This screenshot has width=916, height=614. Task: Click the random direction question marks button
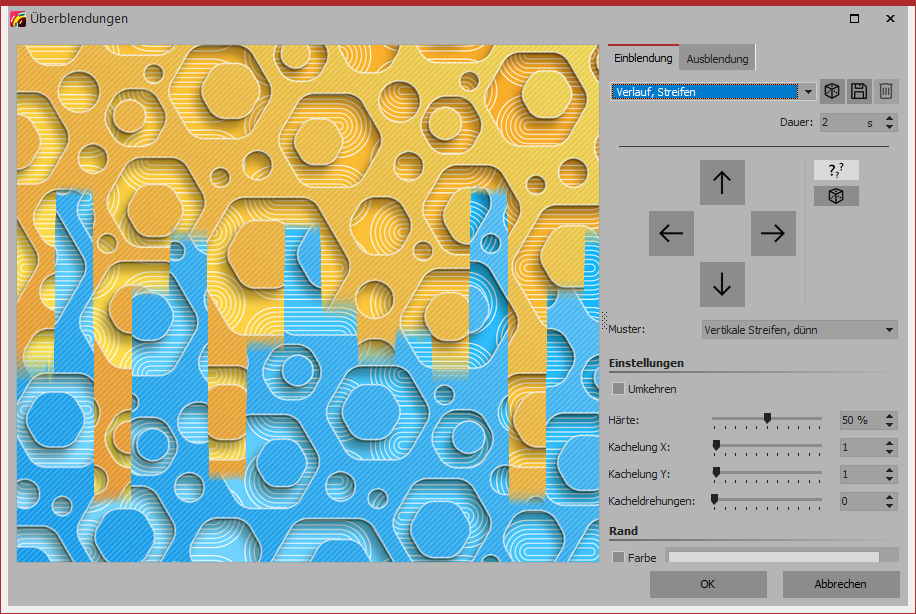click(x=836, y=170)
